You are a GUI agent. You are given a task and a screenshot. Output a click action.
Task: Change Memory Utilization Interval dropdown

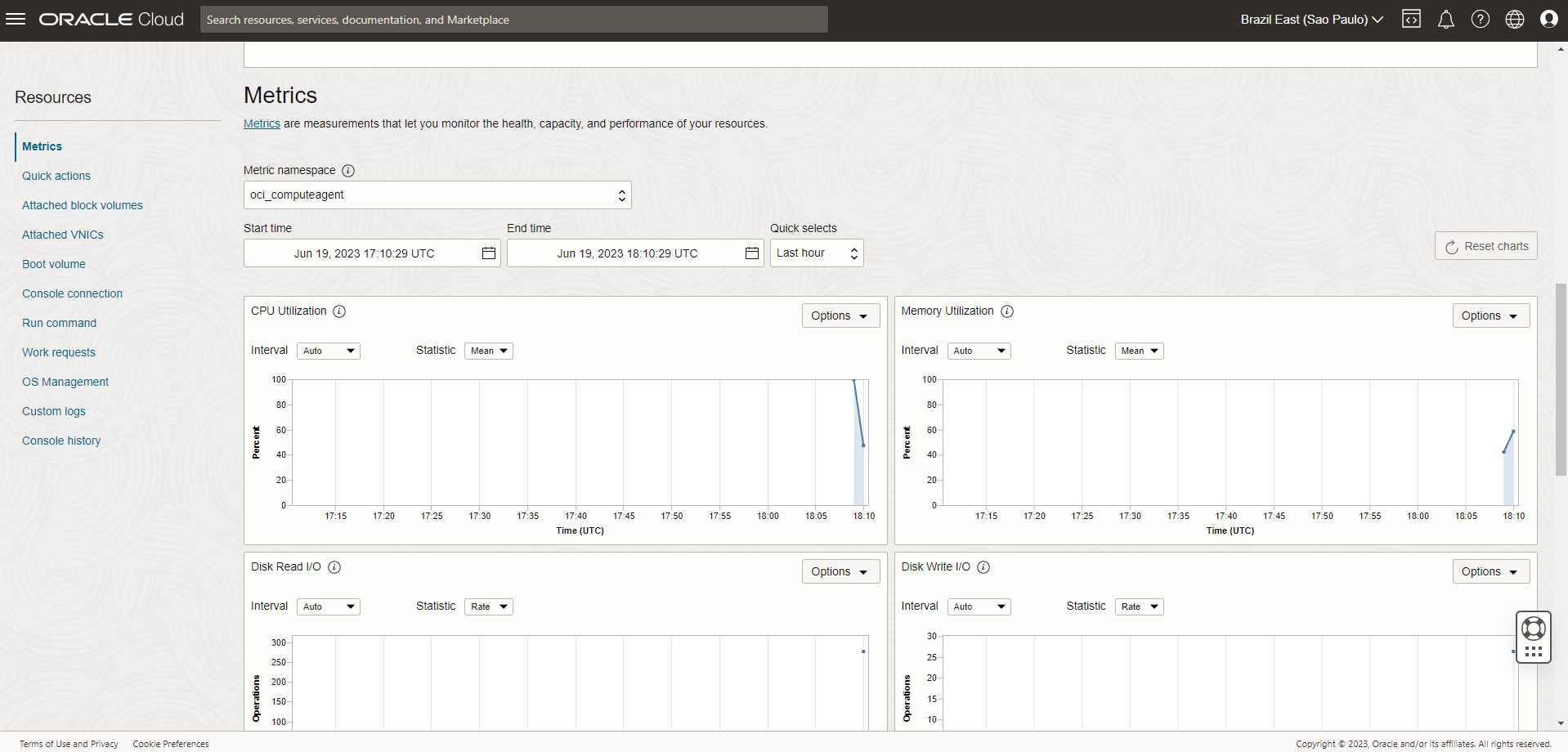[x=979, y=351]
